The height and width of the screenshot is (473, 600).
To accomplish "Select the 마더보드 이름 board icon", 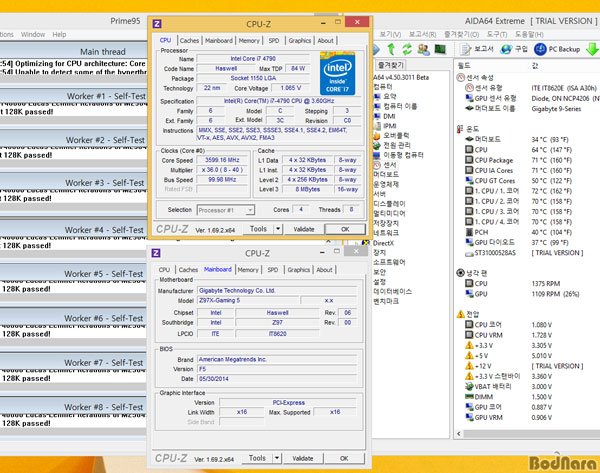I will point(470,108).
